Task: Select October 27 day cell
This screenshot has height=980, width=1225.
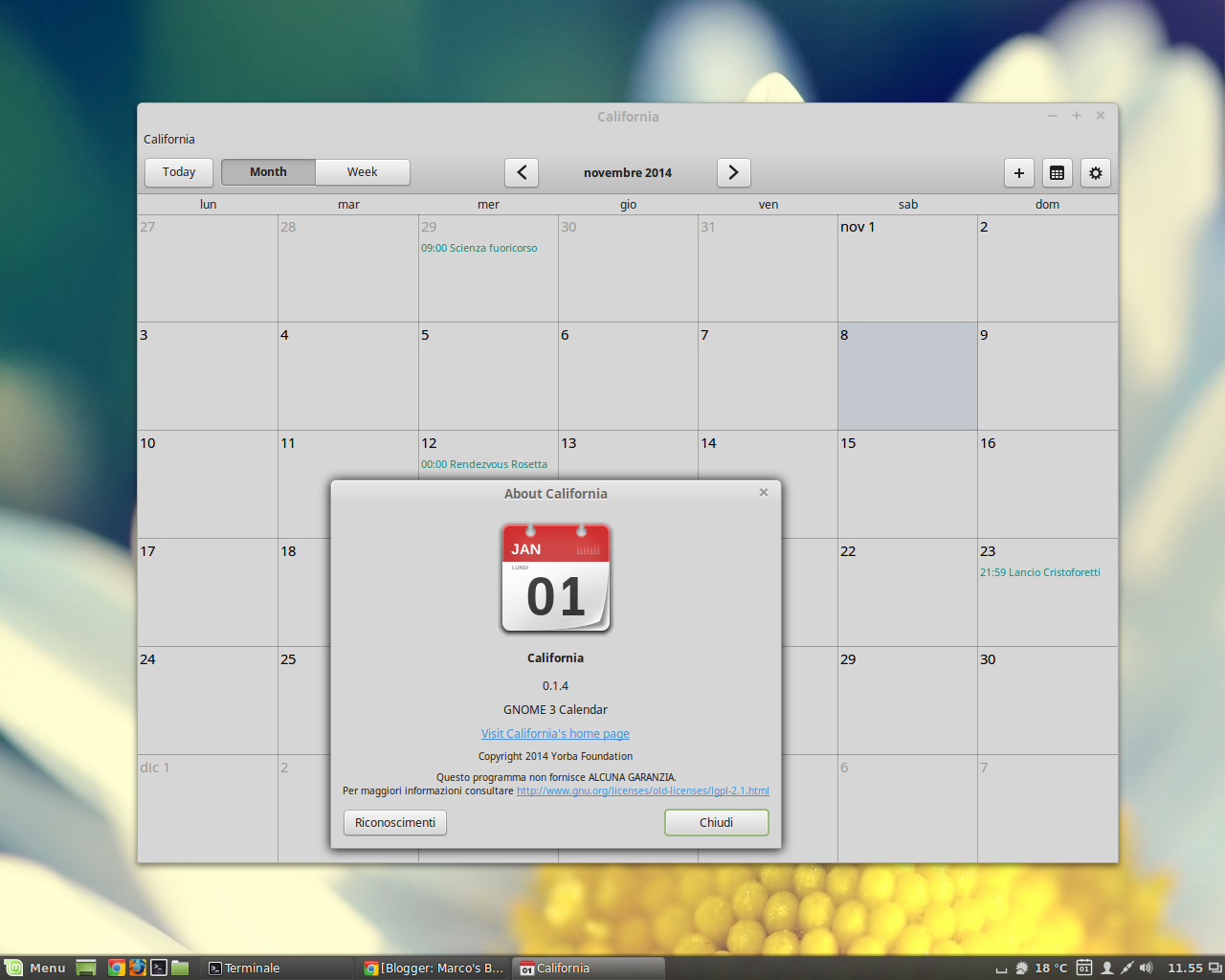Action: (x=208, y=268)
